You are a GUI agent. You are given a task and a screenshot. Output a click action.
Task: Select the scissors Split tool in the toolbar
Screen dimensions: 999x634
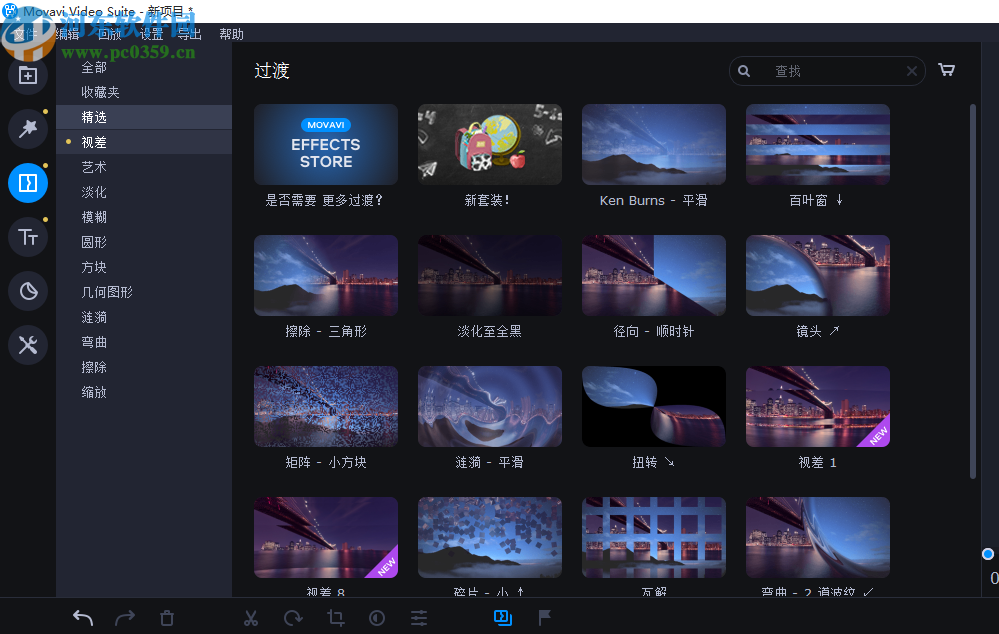(251, 617)
